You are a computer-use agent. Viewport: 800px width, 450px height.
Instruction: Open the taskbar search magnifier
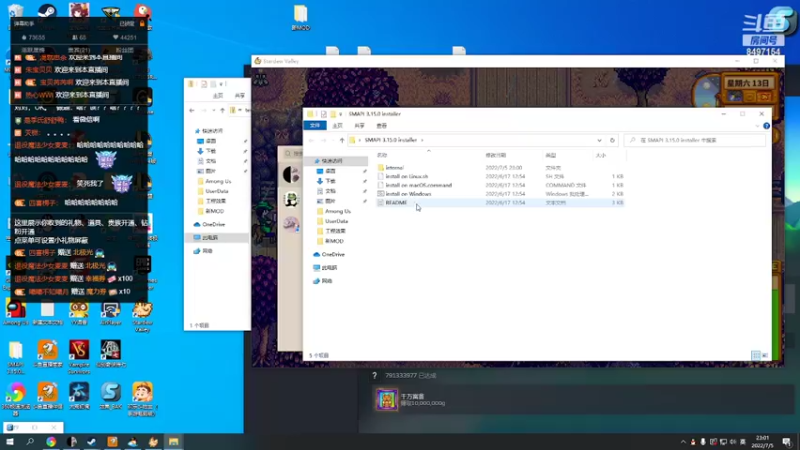click(30, 442)
